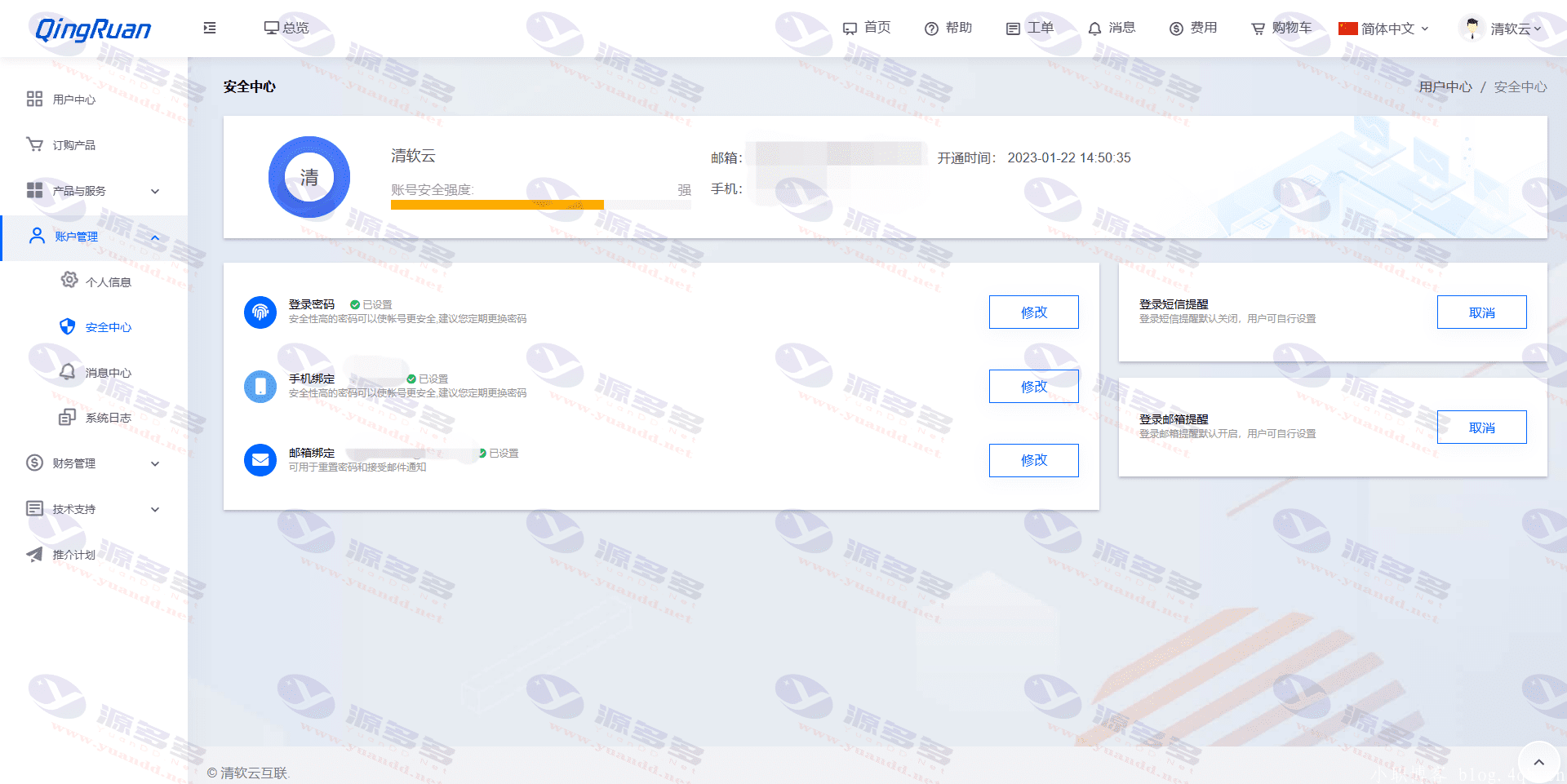Click 取消 for 登录短信提醒
Image resolution: width=1567 pixels, height=784 pixels.
coord(1482,312)
